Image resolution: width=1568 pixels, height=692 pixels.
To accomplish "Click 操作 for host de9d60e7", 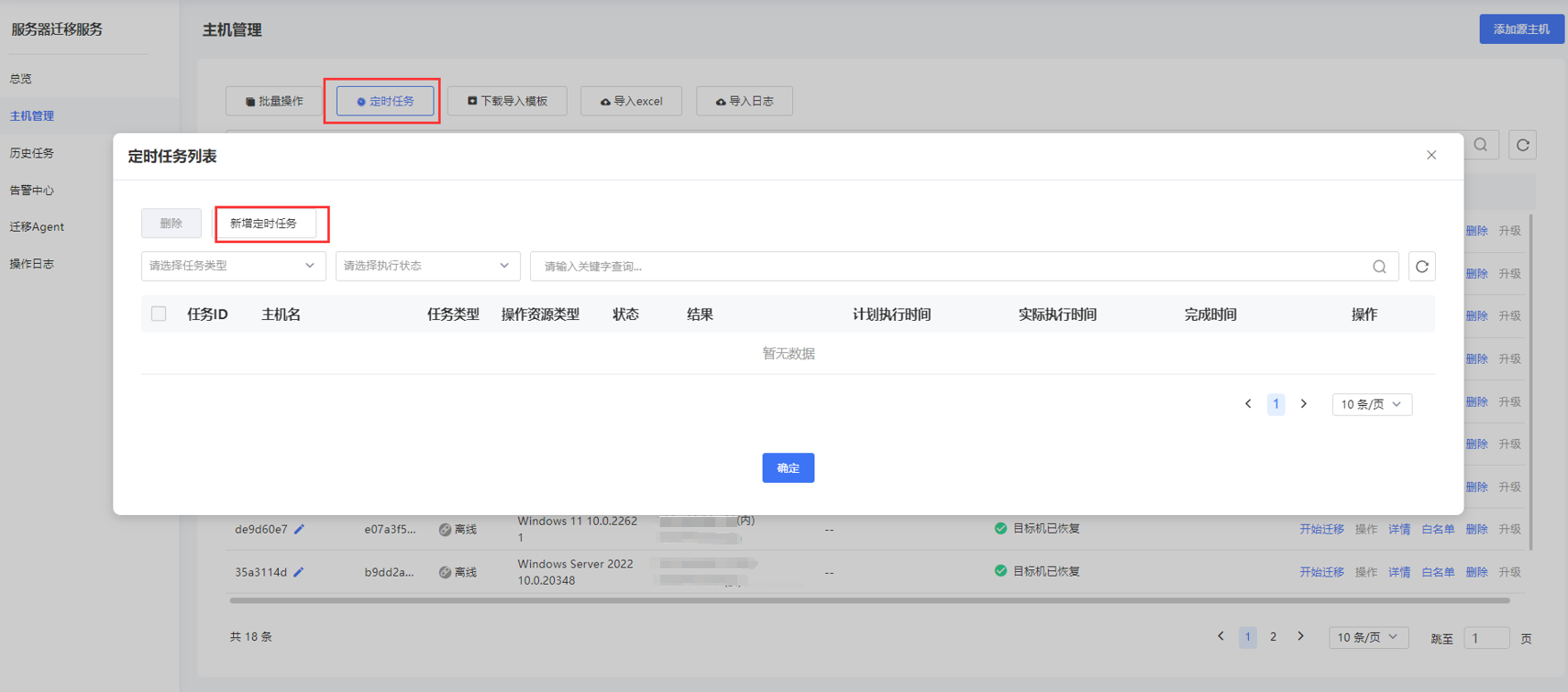I will pyautogui.click(x=1366, y=529).
